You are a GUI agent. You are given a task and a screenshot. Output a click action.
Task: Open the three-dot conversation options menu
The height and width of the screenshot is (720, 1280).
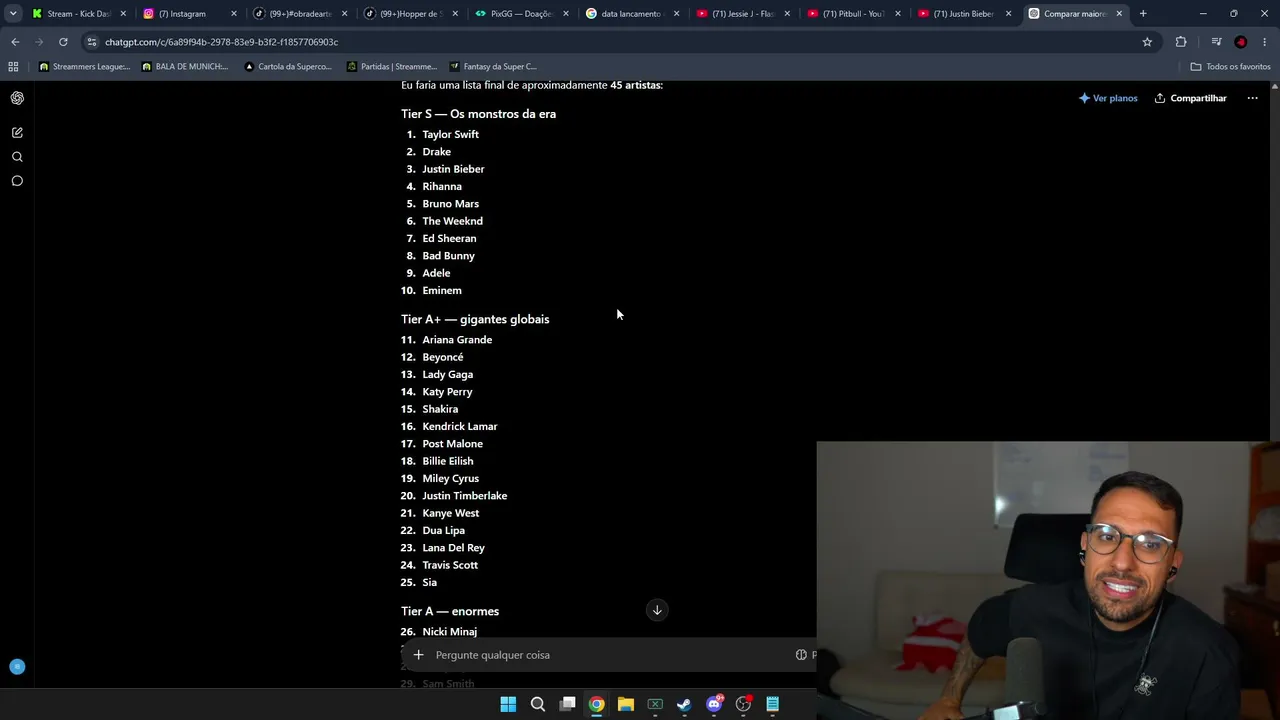[1252, 98]
